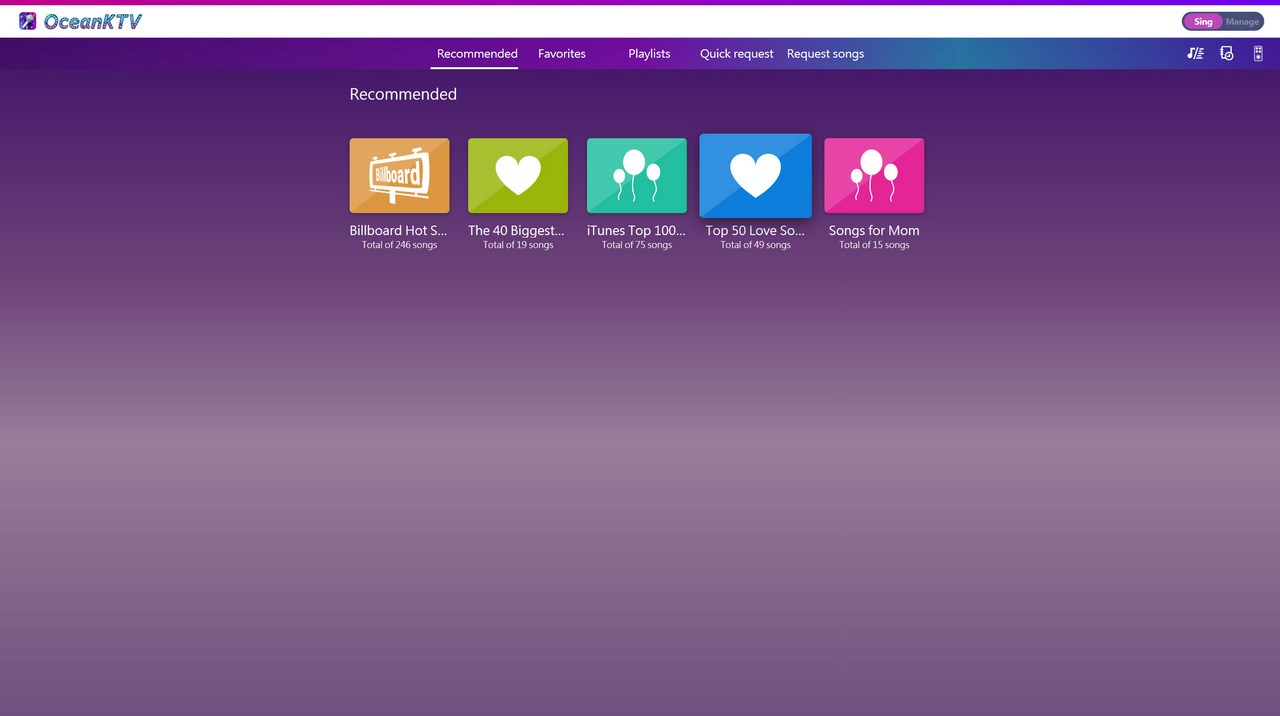Image resolution: width=1280 pixels, height=716 pixels.
Task: Open the Request songs tab
Action: point(825,54)
